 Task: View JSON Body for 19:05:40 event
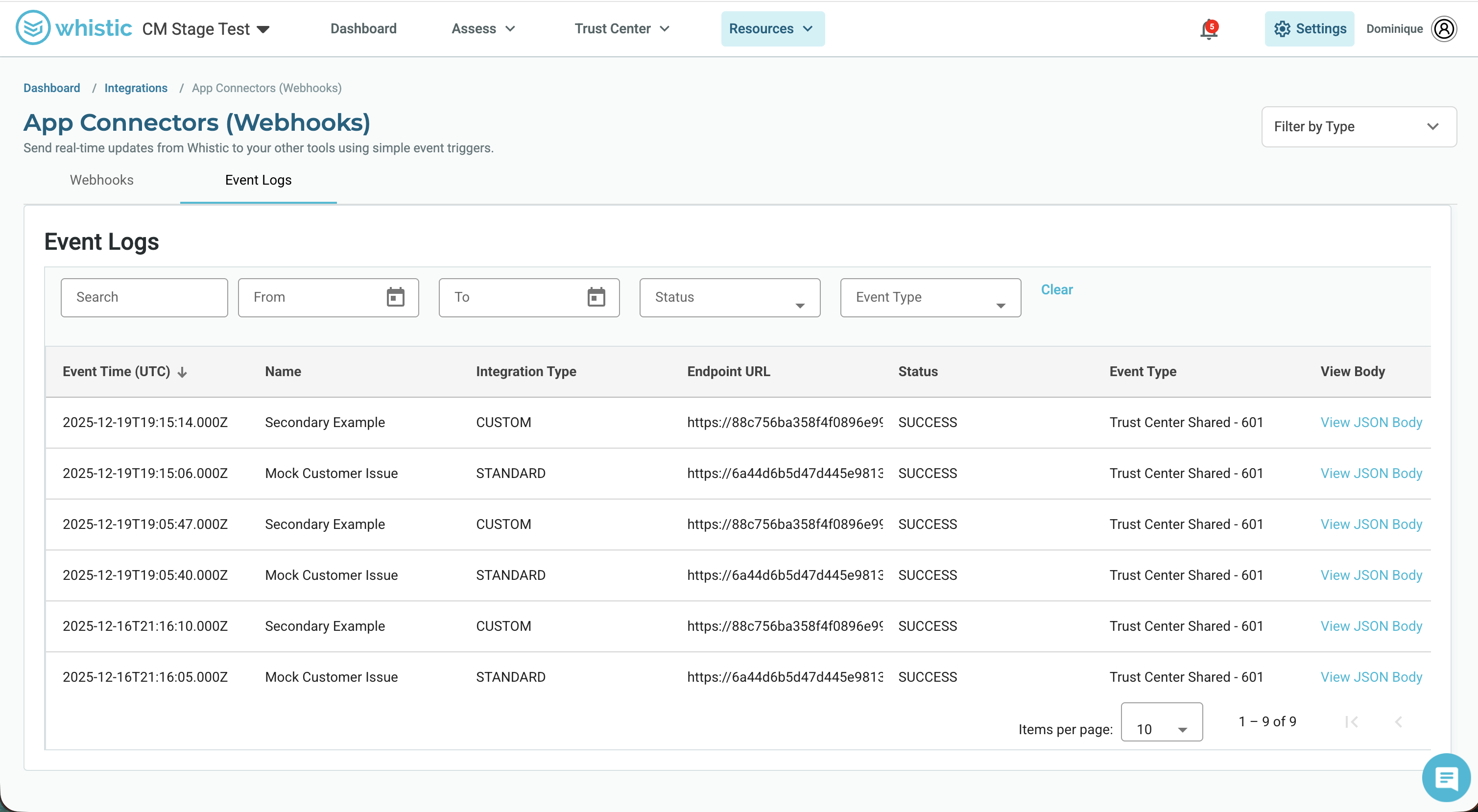1371,575
